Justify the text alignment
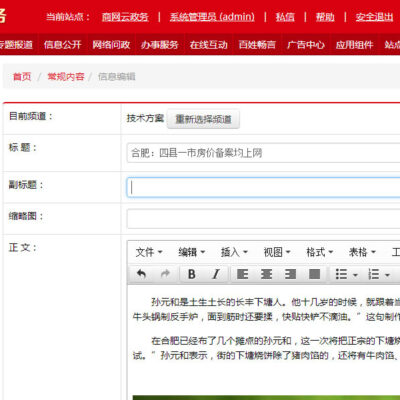Image resolution: width=400 pixels, height=400 pixels. 314,274
